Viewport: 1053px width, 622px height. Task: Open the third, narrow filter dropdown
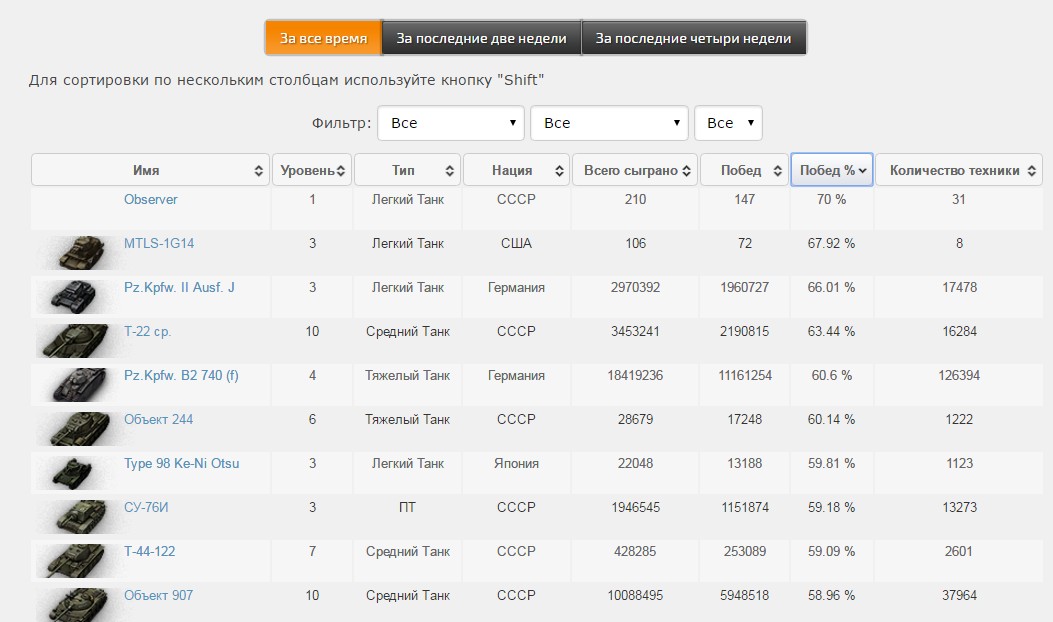[x=728, y=123]
